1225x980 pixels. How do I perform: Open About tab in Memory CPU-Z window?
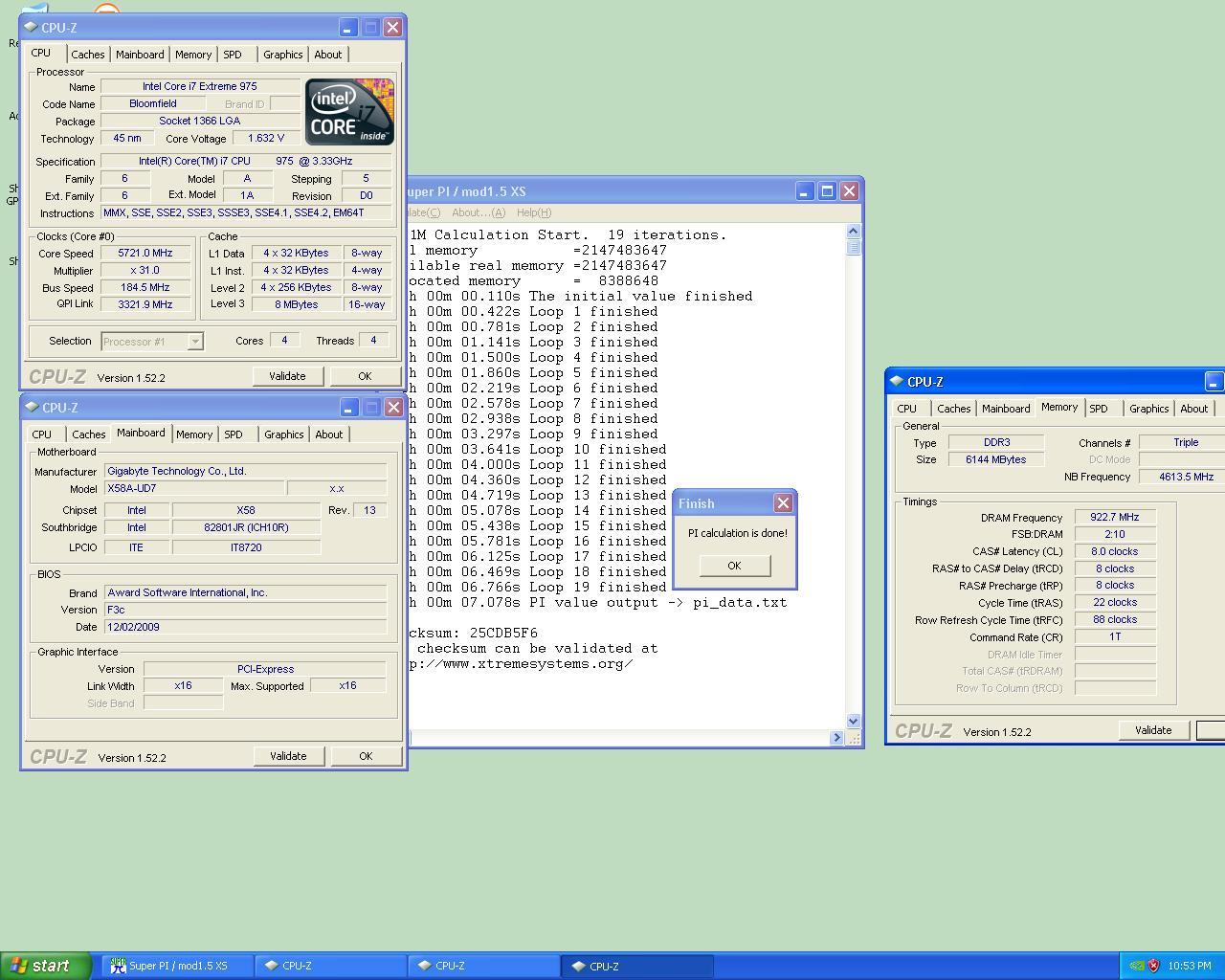pyautogui.click(x=1194, y=409)
